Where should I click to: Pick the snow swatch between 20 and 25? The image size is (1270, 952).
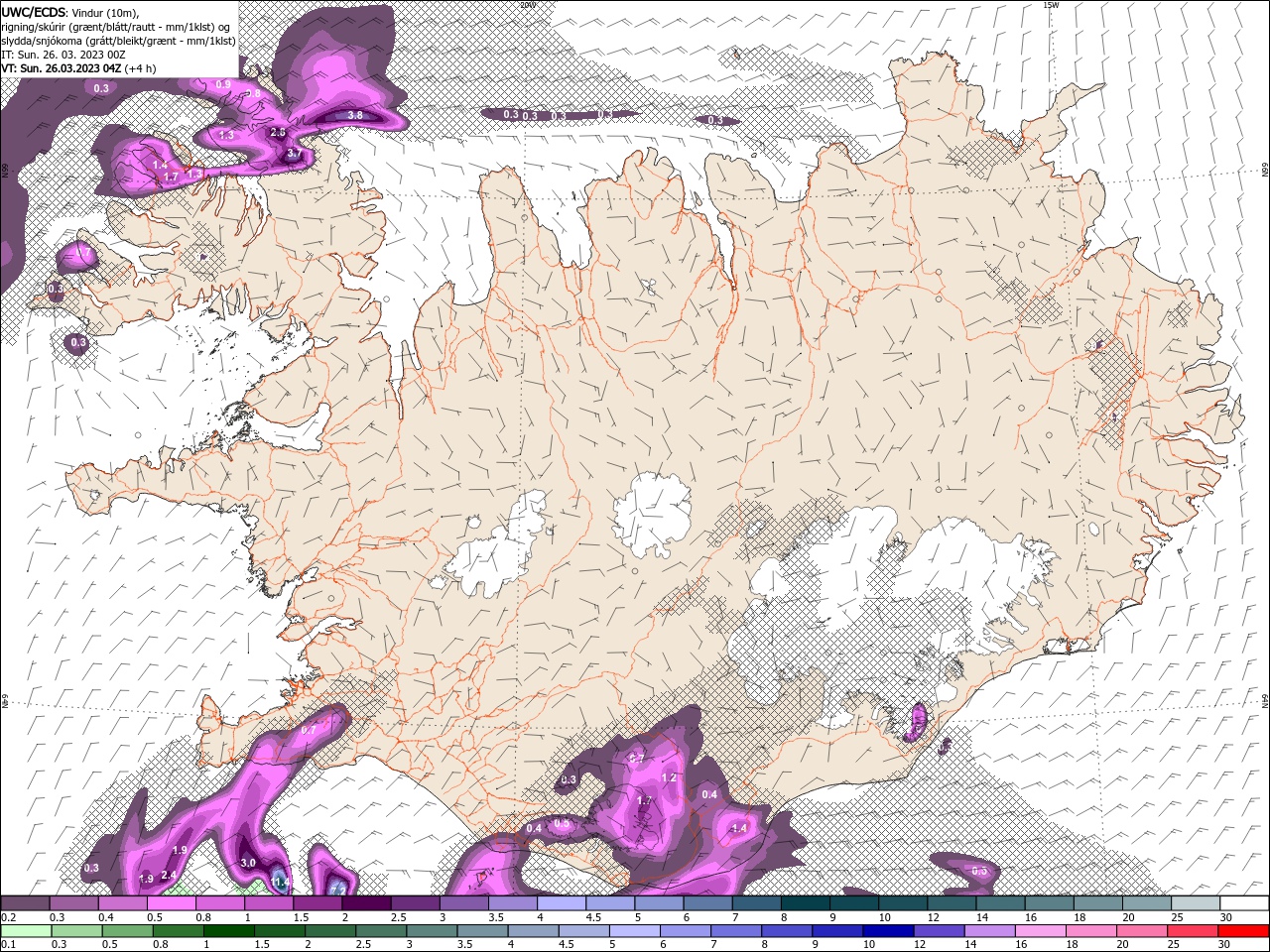pos(1147,903)
